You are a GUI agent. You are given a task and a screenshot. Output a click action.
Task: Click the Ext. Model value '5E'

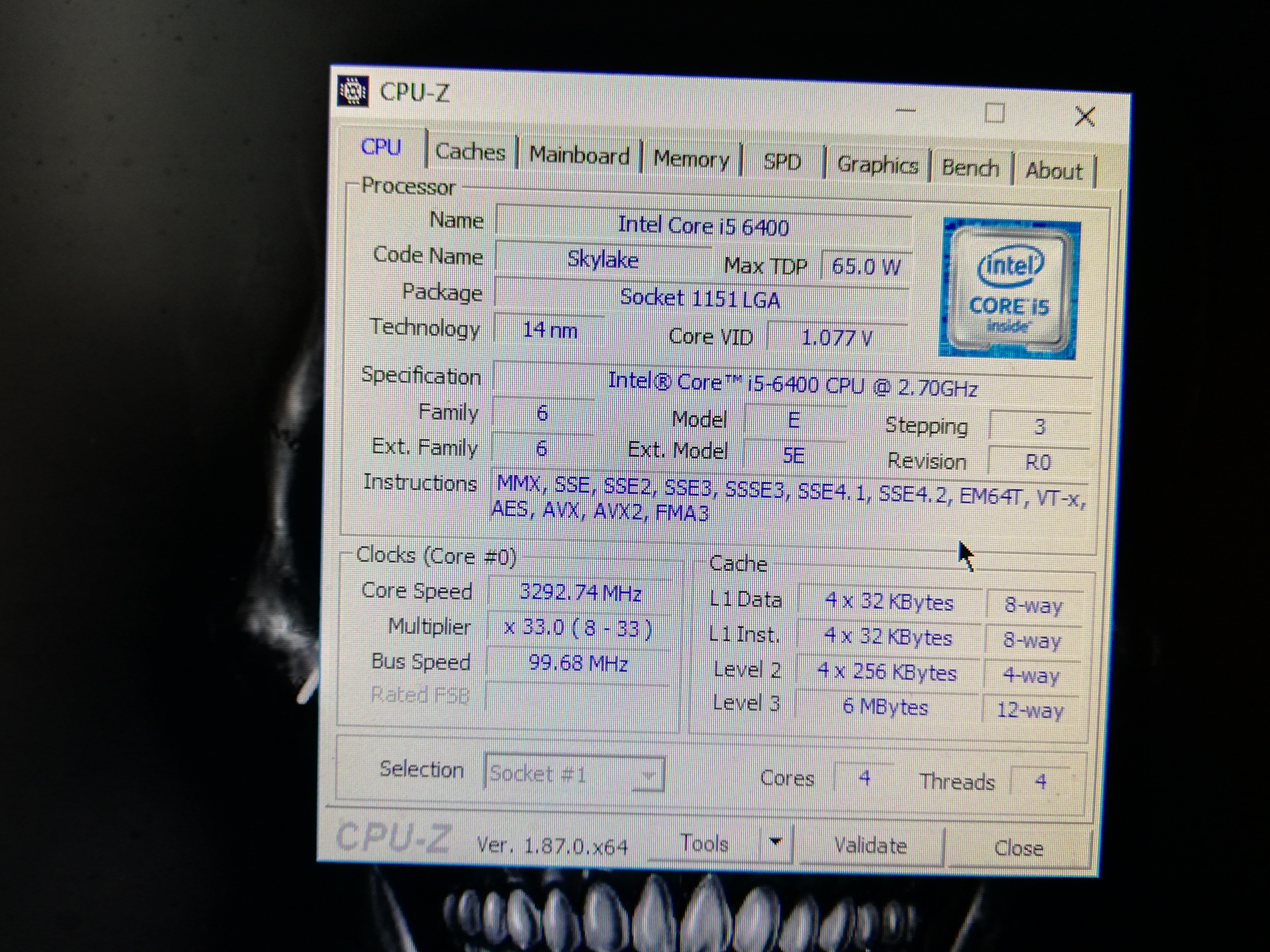click(x=793, y=456)
